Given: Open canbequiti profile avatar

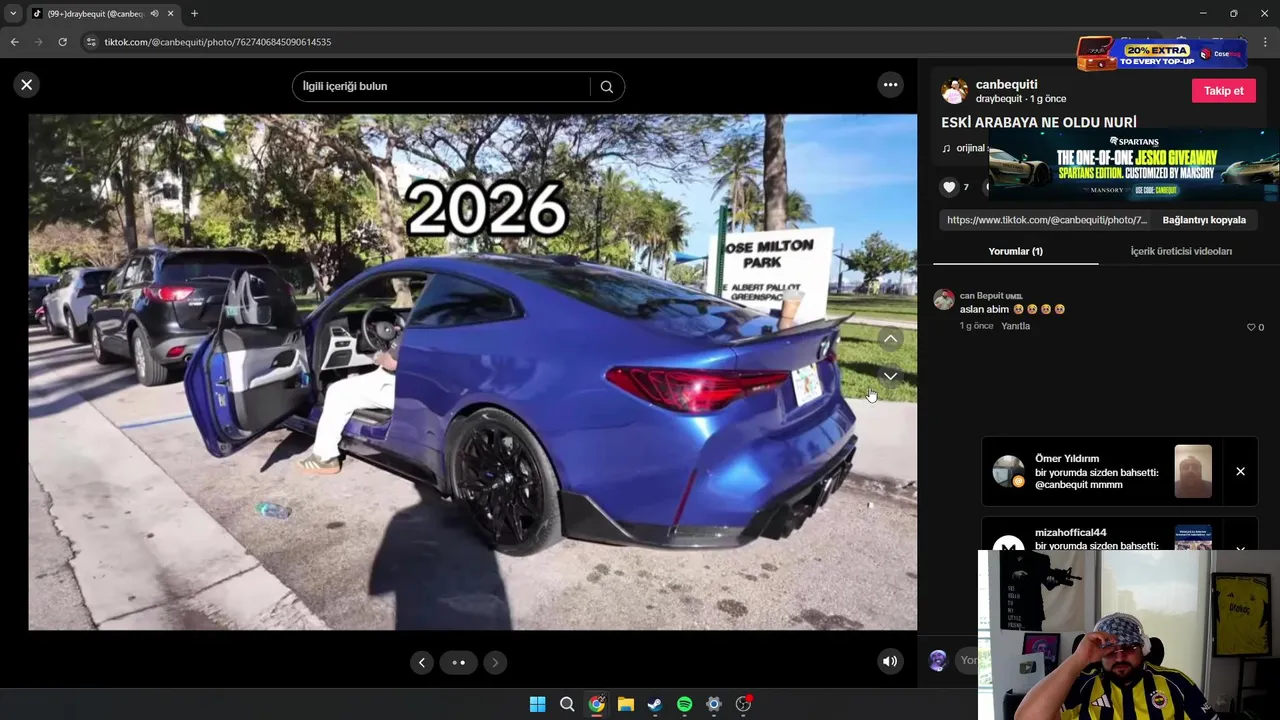Looking at the screenshot, I should pos(954,91).
